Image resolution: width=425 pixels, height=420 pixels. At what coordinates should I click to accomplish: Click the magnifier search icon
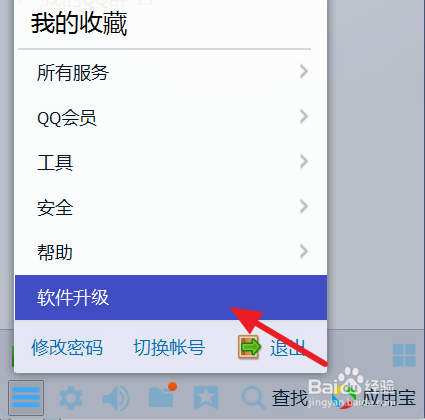point(253,397)
